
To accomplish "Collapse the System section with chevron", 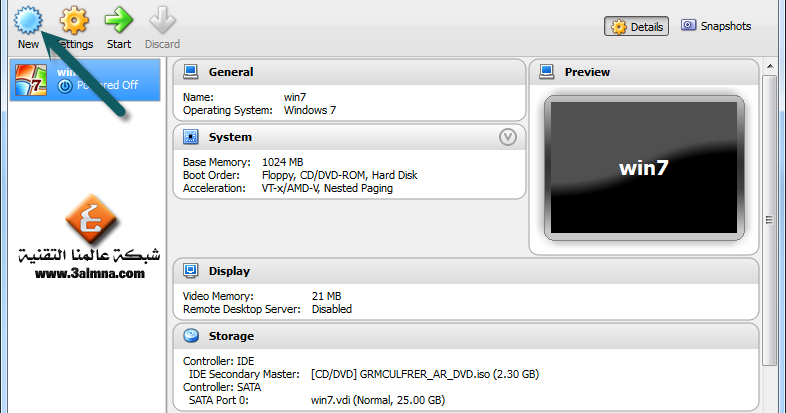I will pos(508,137).
